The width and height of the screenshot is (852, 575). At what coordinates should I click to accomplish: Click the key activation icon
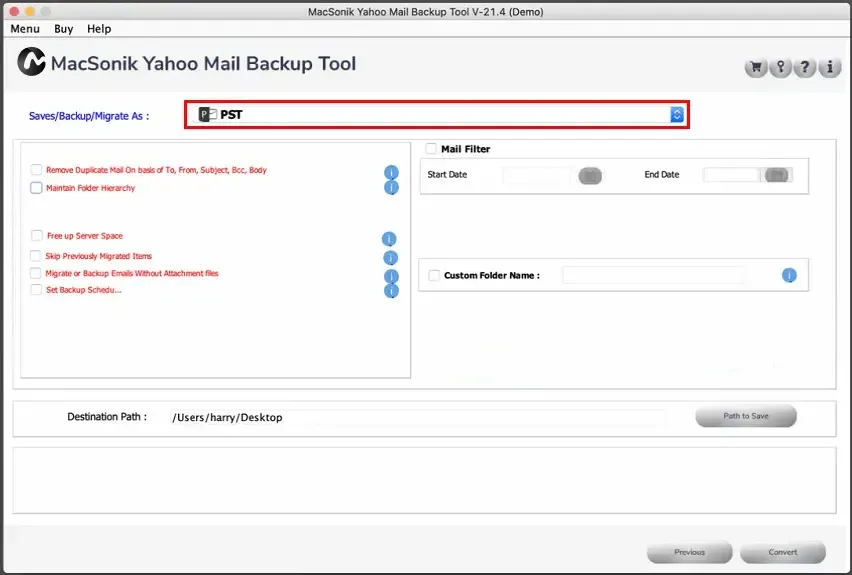780,67
